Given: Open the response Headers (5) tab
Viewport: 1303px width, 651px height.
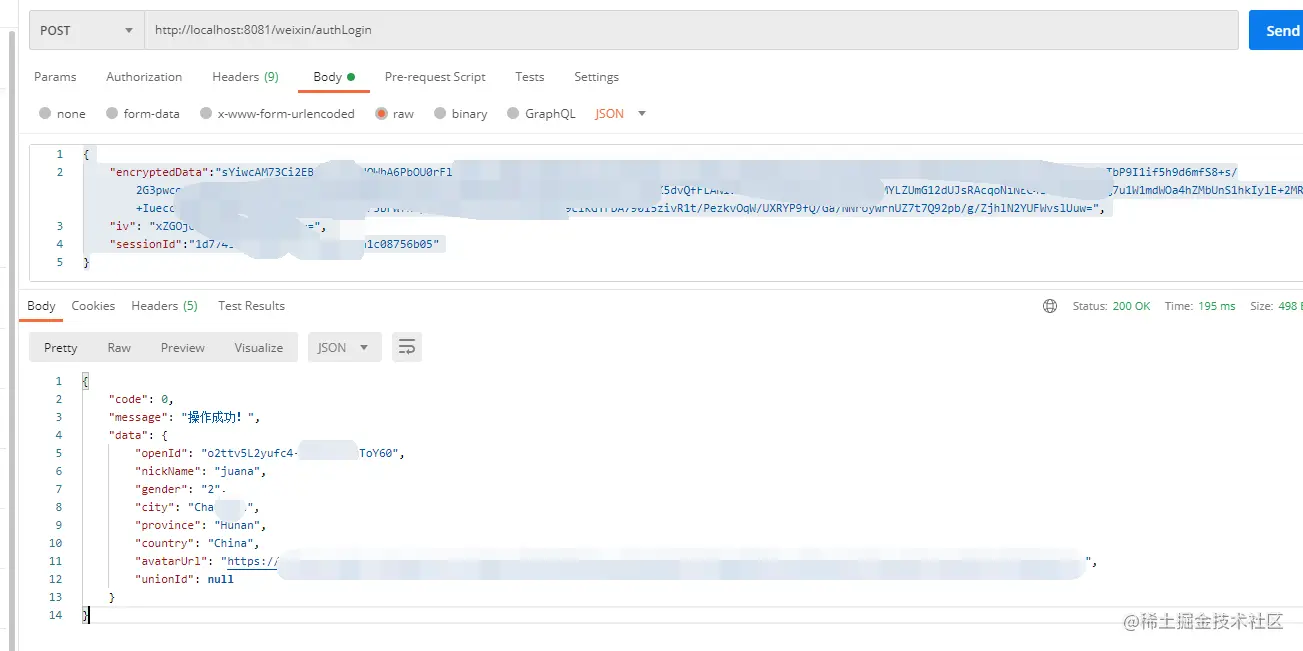Looking at the screenshot, I should (164, 306).
